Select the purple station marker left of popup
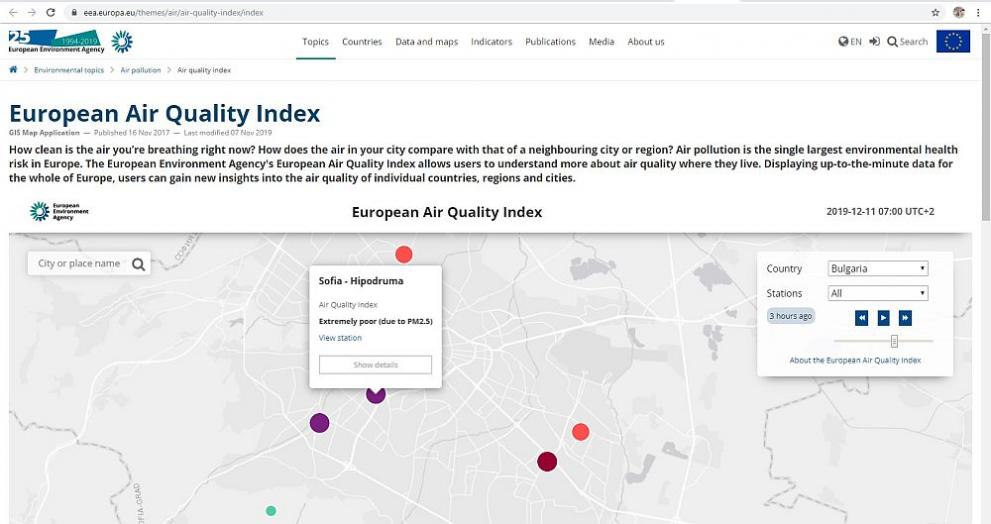Image resolution: width=991 pixels, height=524 pixels. (x=320, y=423)
